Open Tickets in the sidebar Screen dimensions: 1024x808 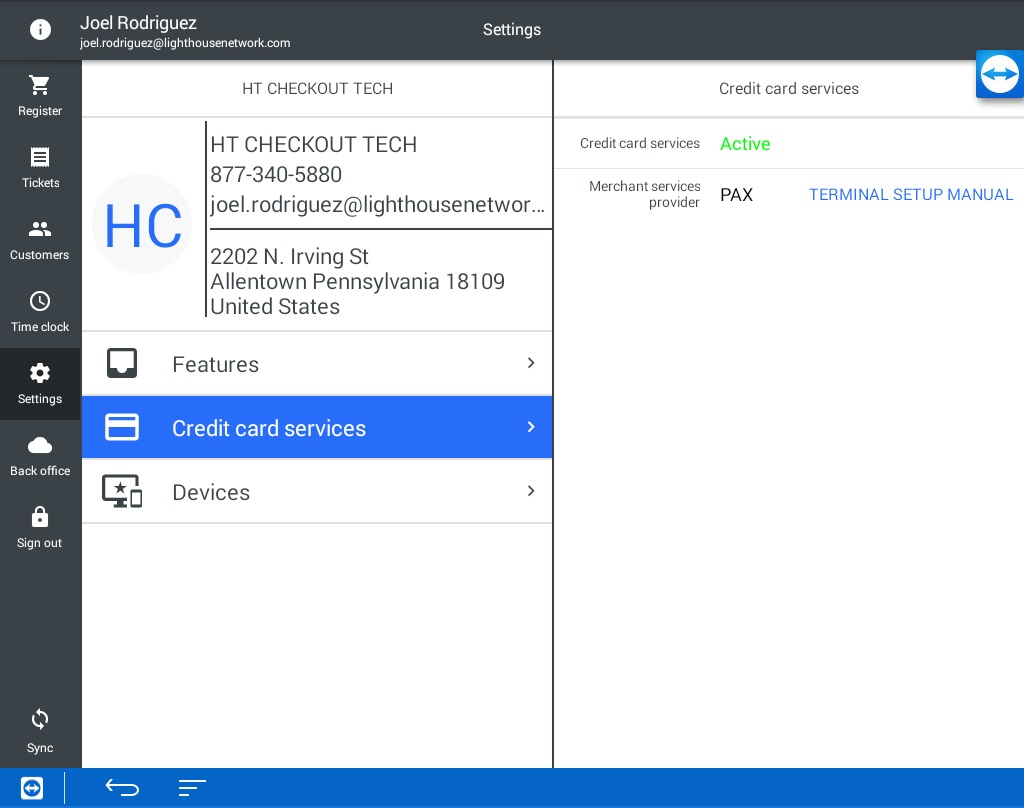(x=40, y=158)
